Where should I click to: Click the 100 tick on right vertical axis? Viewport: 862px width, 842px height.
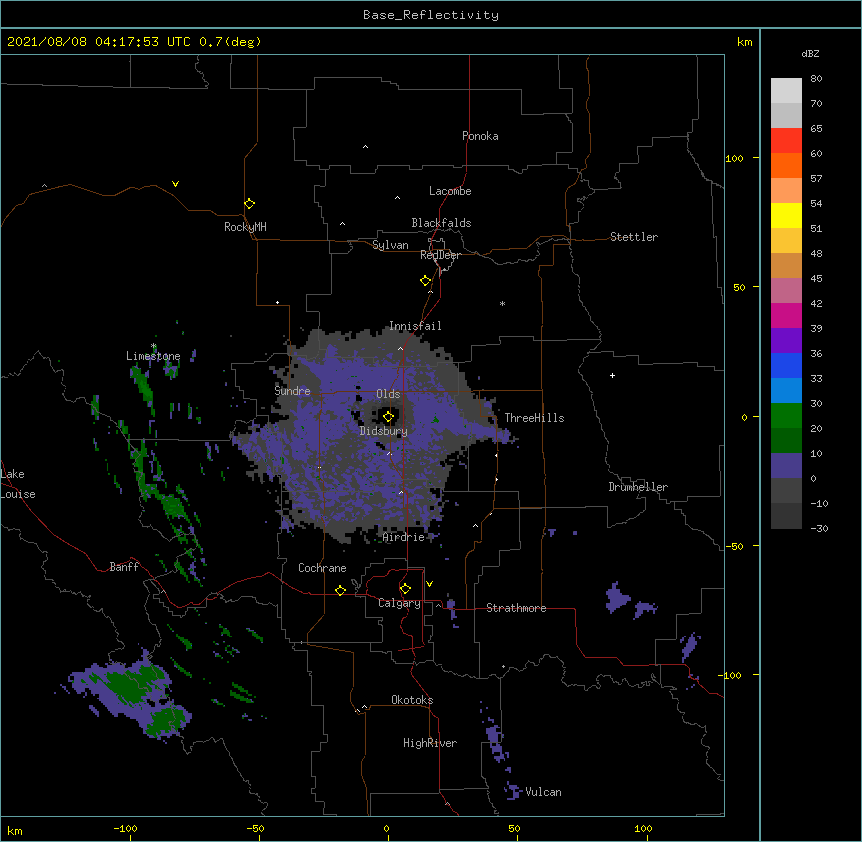[734, 158]
